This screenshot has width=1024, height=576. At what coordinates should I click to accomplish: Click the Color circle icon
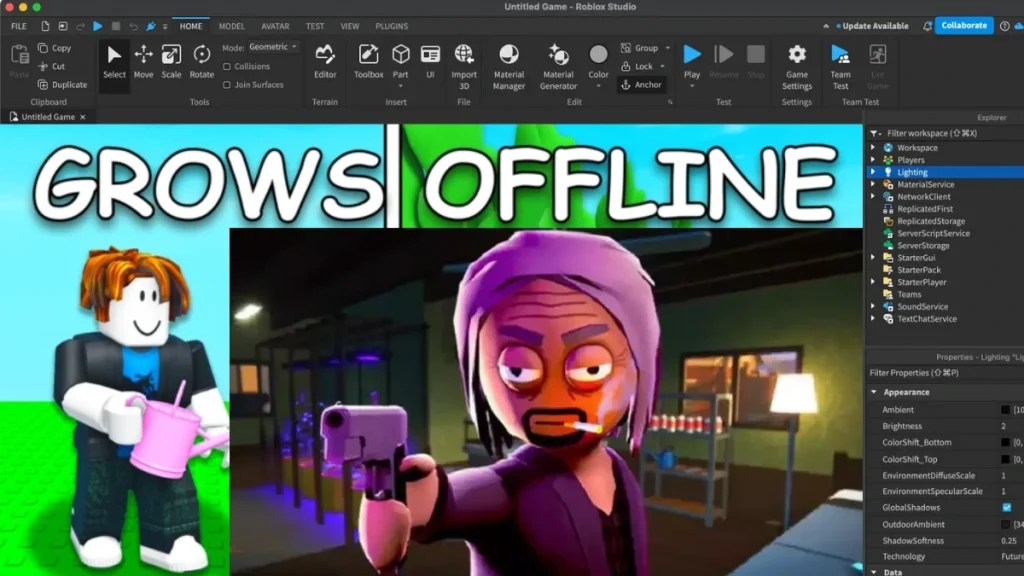[598, 54]
